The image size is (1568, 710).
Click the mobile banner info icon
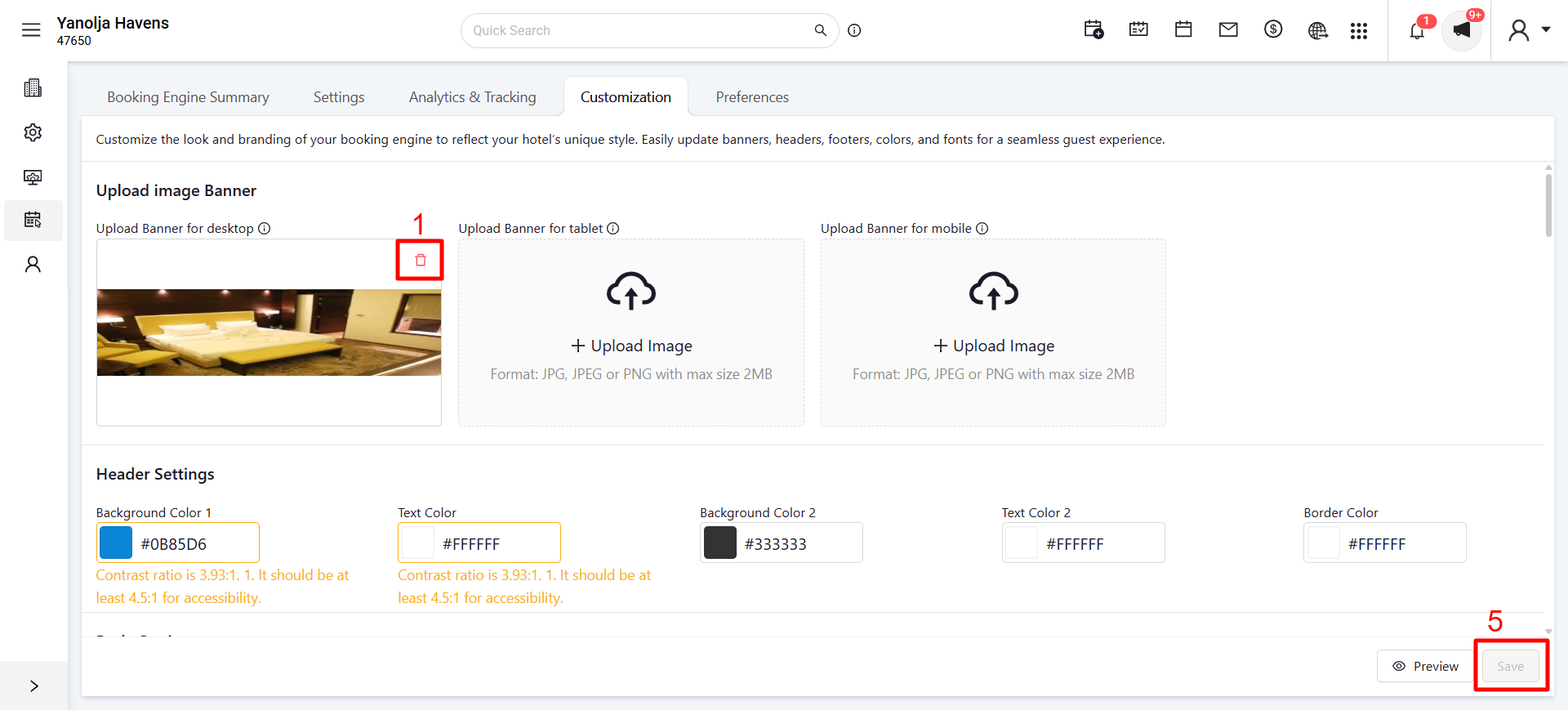click(982, 229)
